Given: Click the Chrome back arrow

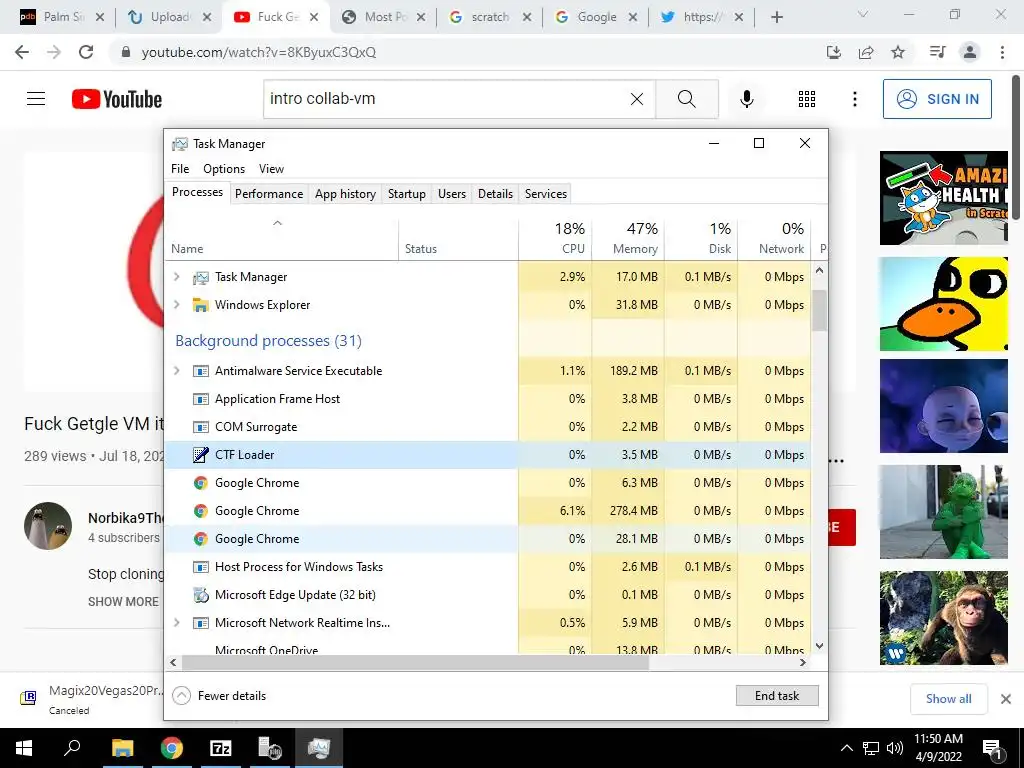Looking at the screenshot, I should (22, 52).
